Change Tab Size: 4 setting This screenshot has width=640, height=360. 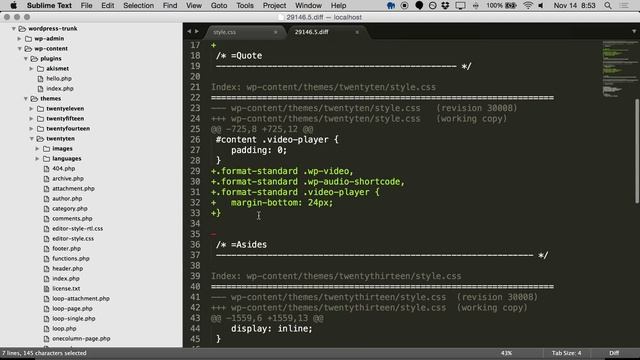pyautogui.click(x=566, y=353)
